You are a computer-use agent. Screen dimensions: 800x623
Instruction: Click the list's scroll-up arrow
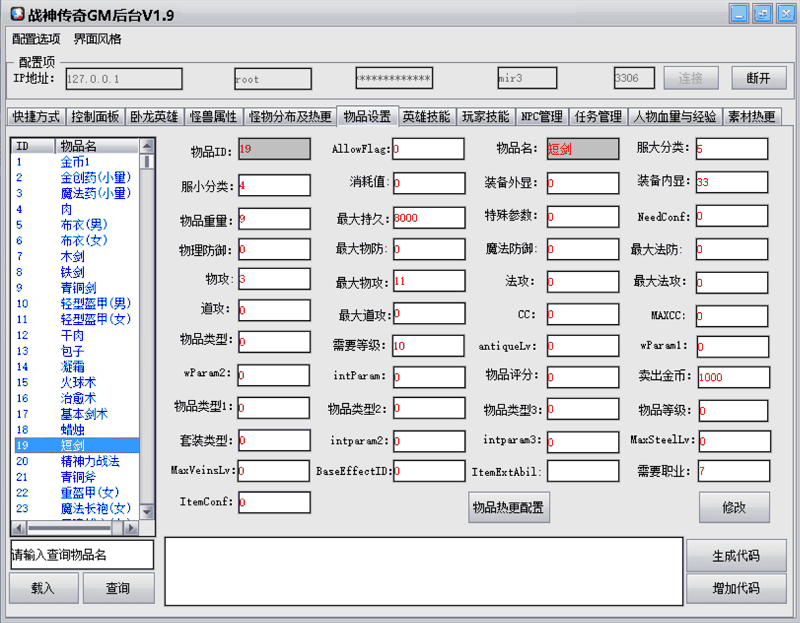[147, 145]
